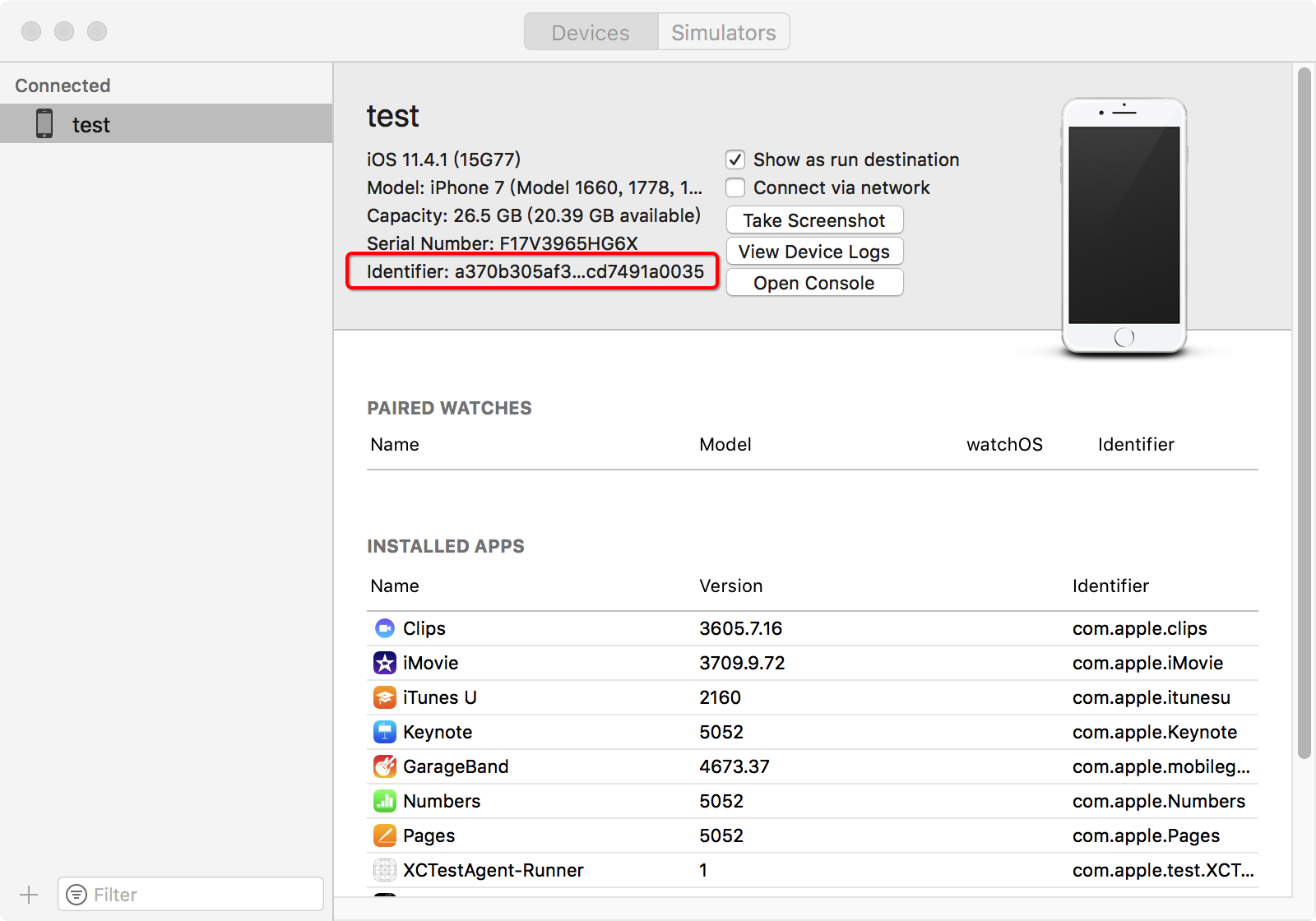Select the Pages app name
The height and width of the screenshot is (921, 1316).
[429, 836]
